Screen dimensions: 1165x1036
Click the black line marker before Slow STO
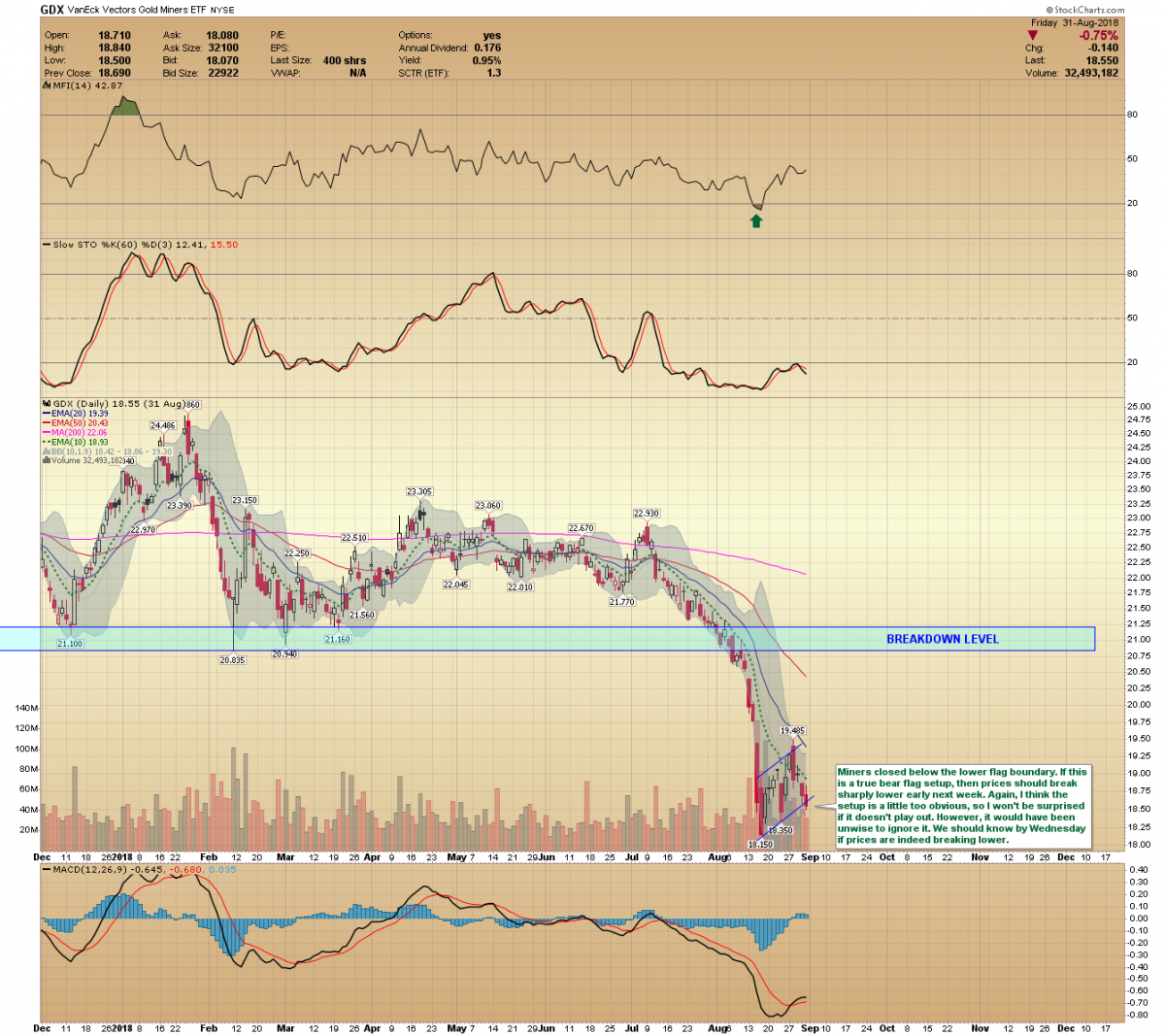46,245
